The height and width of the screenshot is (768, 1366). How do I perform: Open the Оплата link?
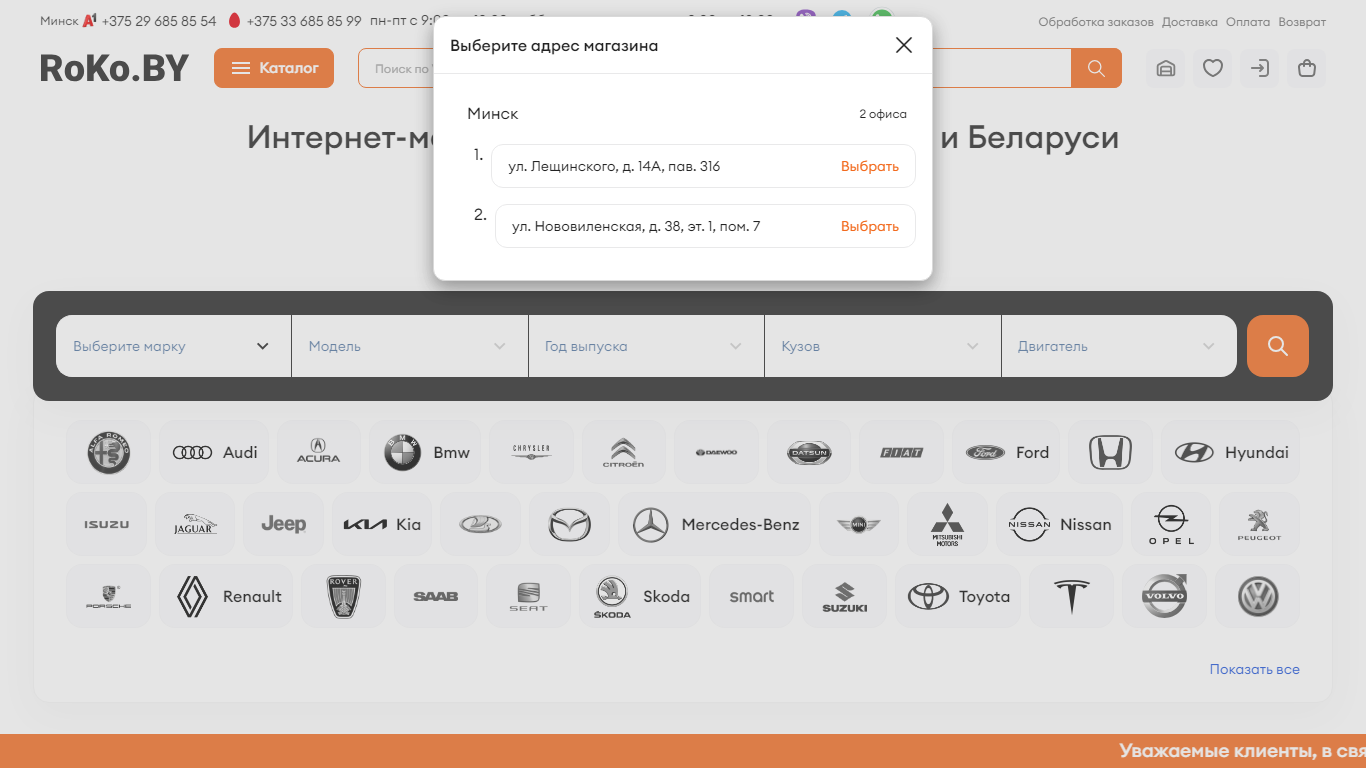coord(1248,21)
